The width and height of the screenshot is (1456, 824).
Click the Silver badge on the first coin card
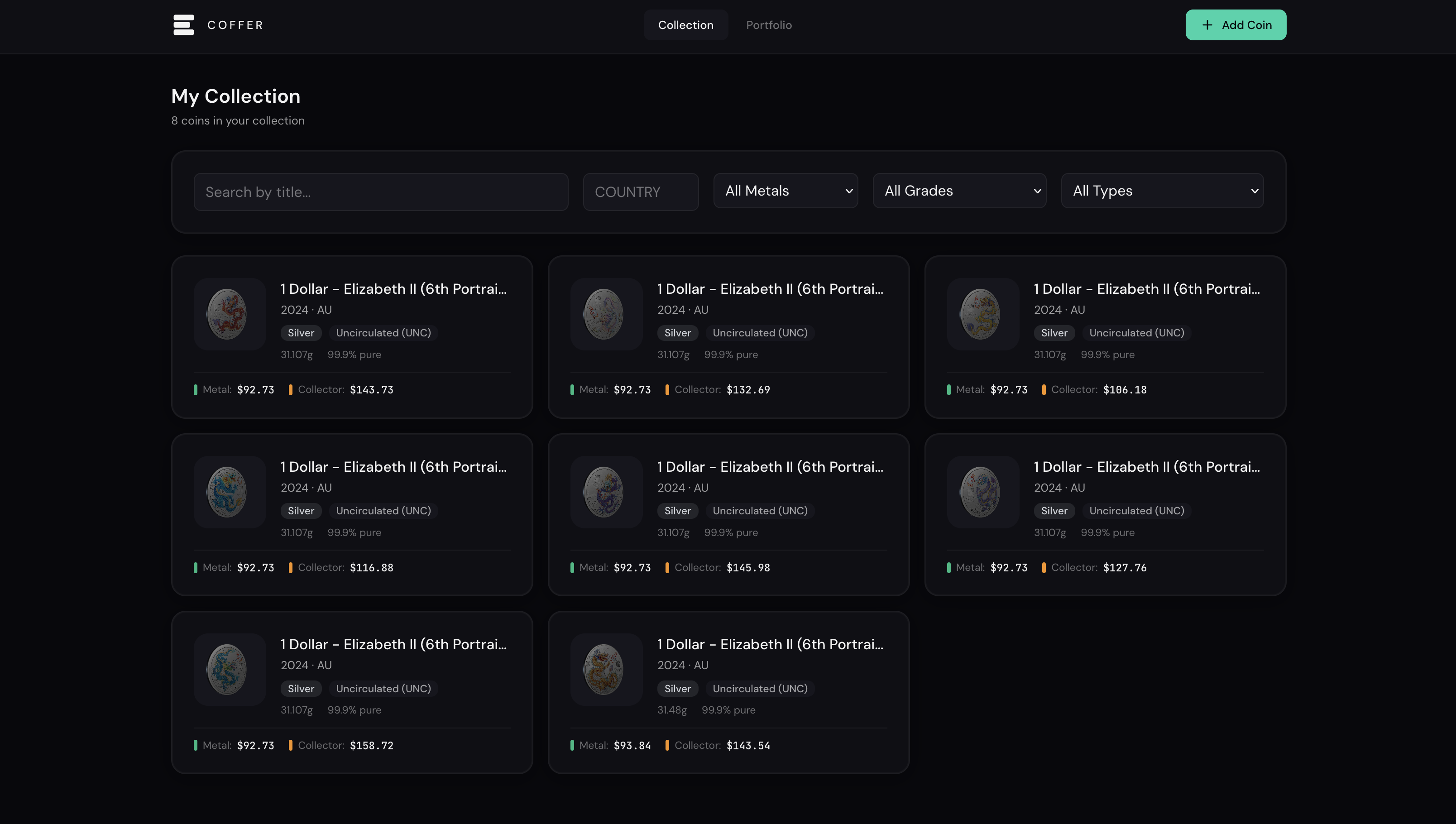click(301, 333)
